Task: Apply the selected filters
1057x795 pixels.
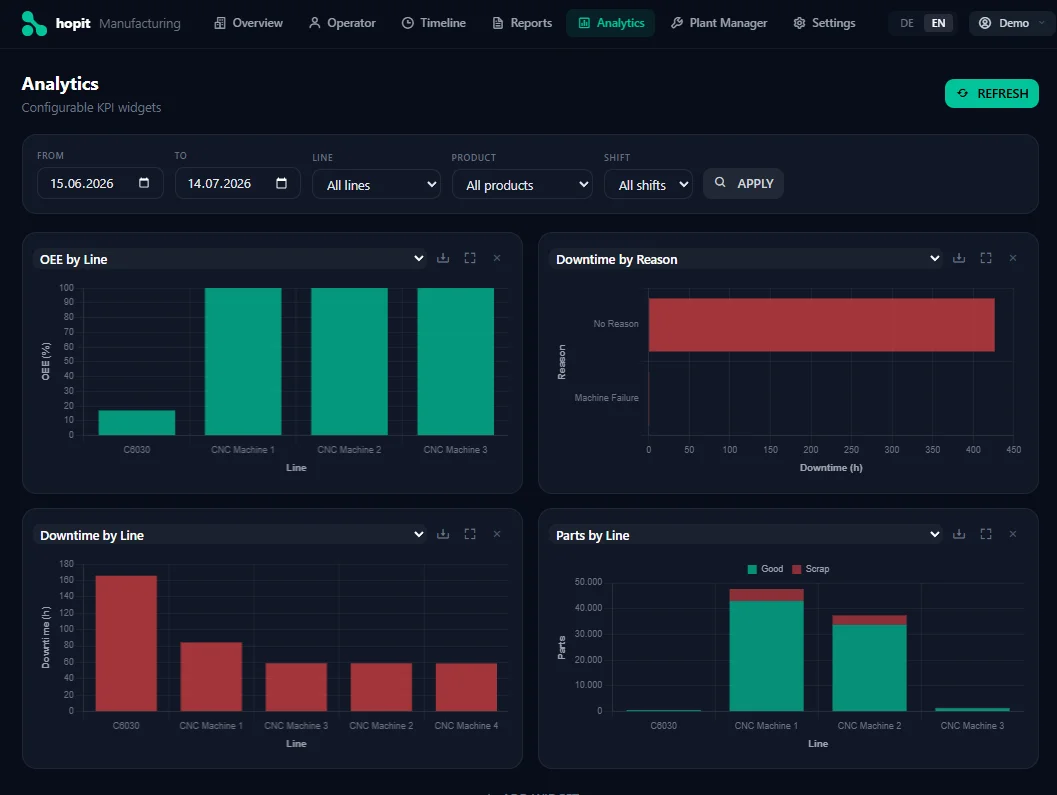Action: coord(744,183)
